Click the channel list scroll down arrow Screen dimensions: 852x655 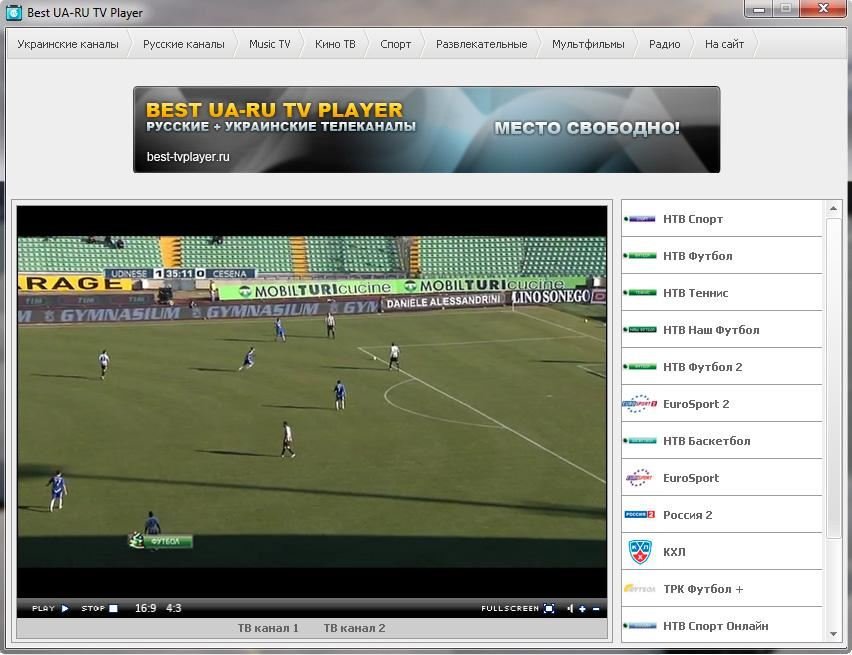point(834,634)
